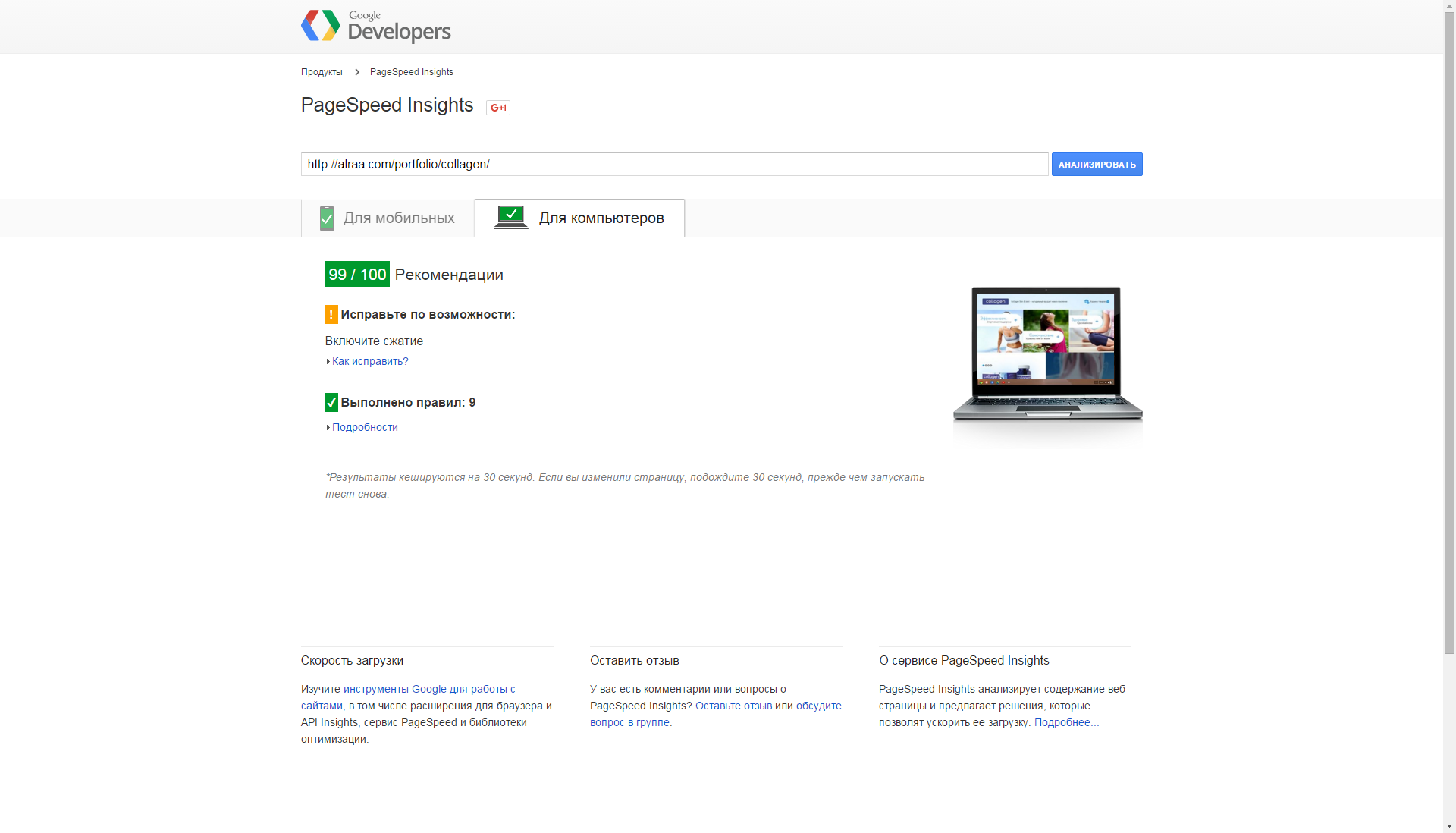Expand the Подробности section
The width and height of the screenshot is (1456, 833).
click(x=364, y=427)
